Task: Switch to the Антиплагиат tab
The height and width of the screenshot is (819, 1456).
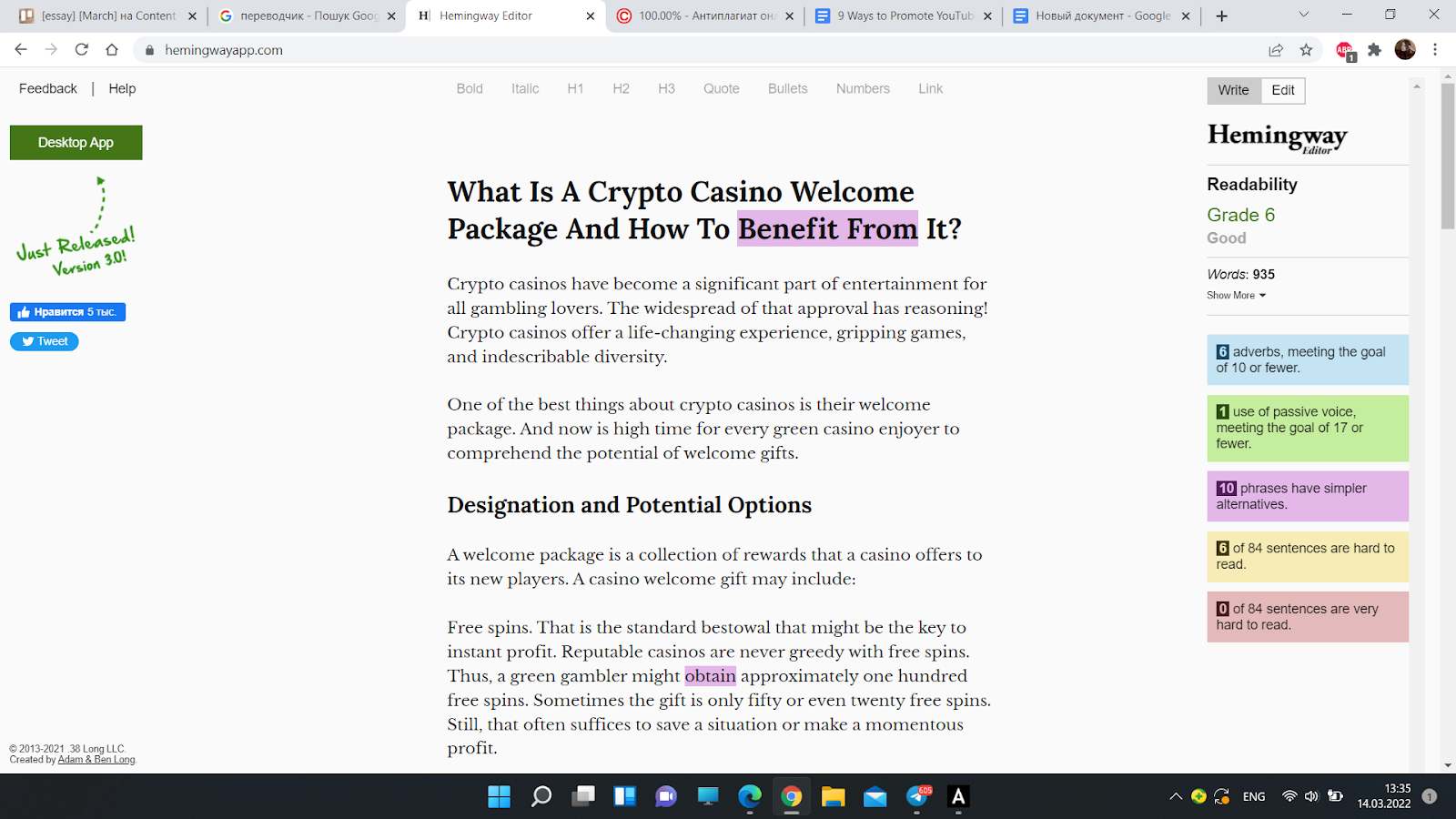Action: (x=706, y=16)
